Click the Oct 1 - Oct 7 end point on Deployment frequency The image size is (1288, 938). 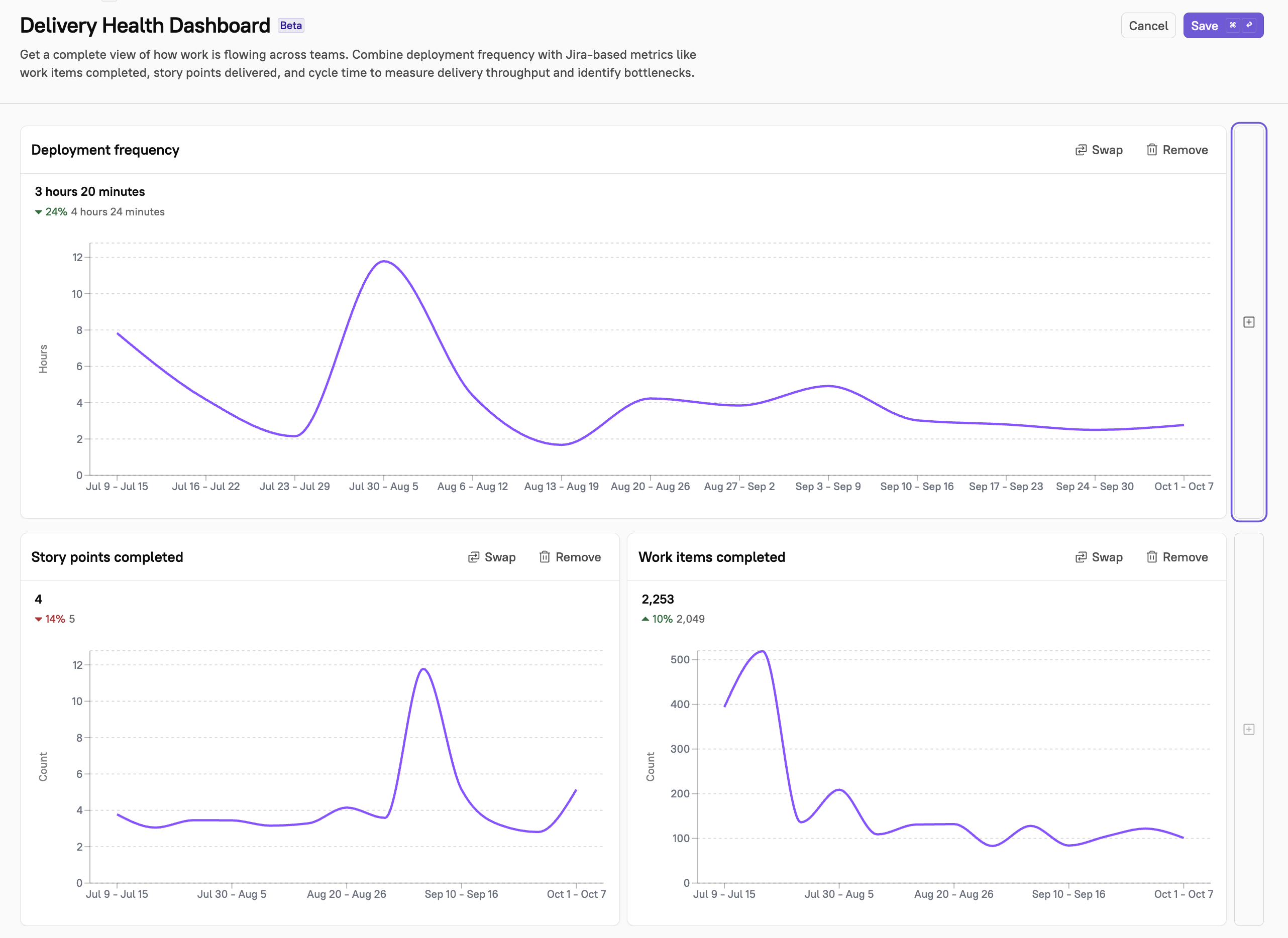(x=1183, y=425)
